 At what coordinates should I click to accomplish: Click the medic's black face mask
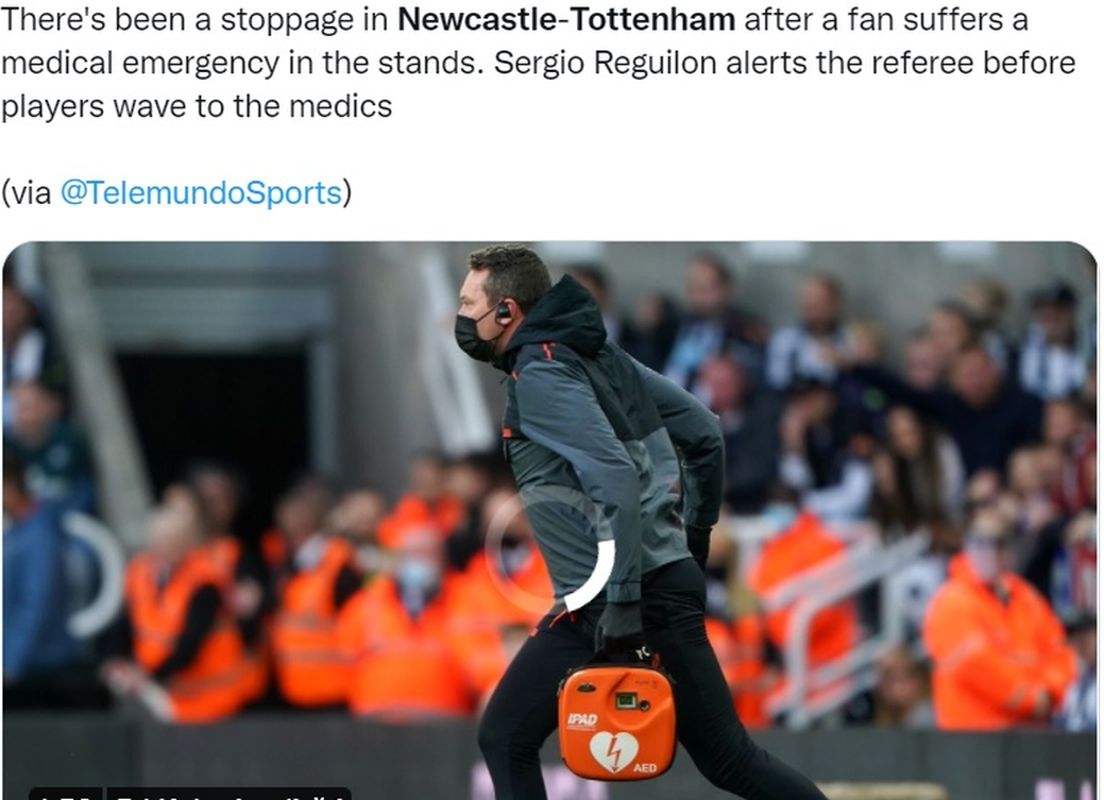(x=475, y=337)
